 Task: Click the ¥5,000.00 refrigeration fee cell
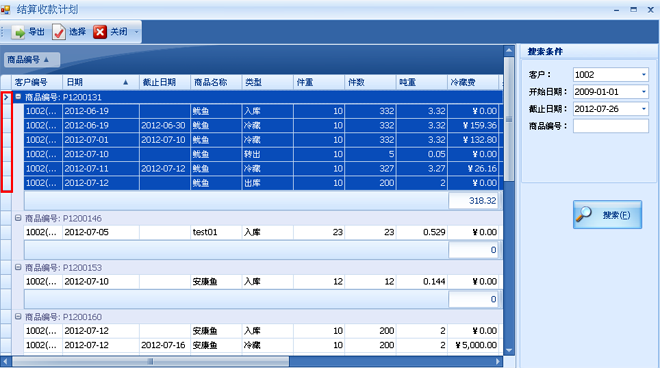click(473, 345)
